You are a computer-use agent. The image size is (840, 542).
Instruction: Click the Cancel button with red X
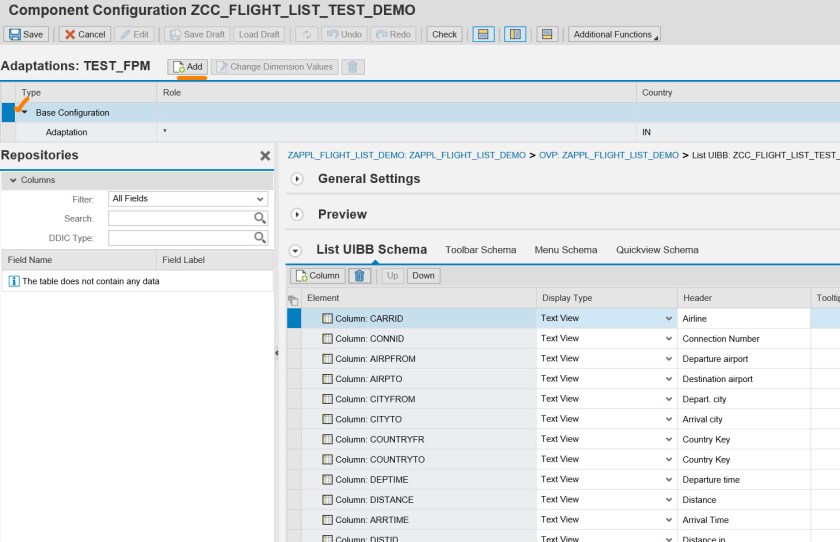pos(84,34)
